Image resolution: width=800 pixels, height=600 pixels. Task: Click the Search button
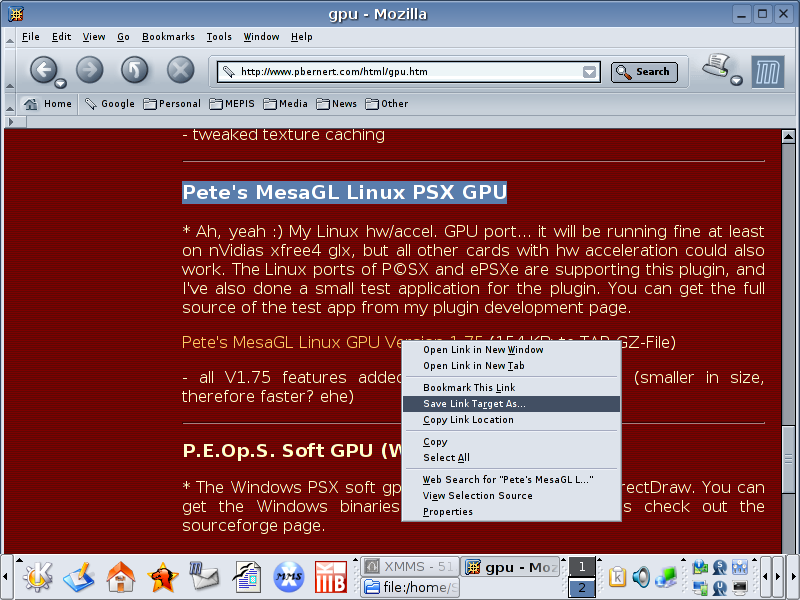644,72
